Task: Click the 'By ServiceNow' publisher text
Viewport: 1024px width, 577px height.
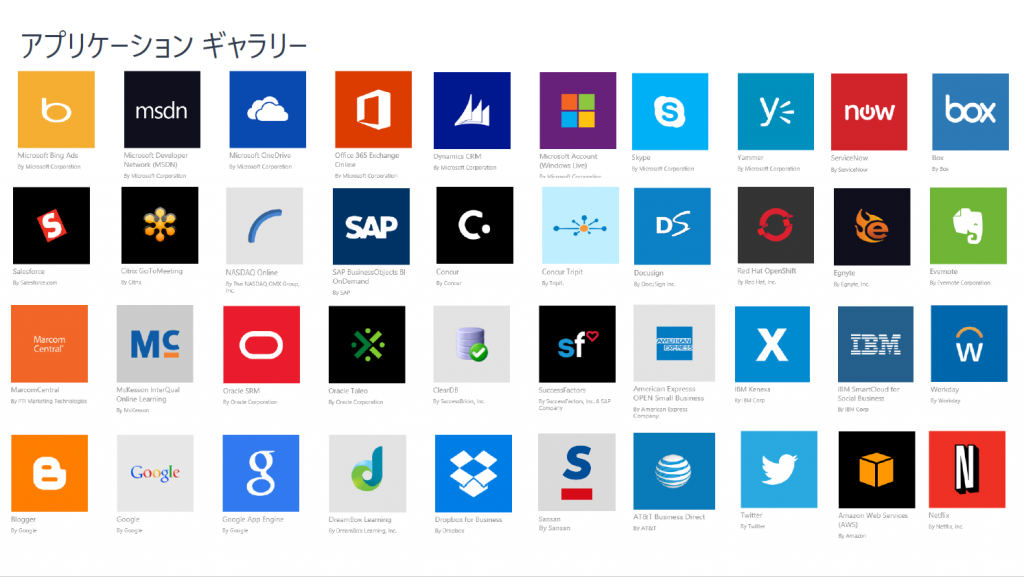Action: (x=849, y=170)
